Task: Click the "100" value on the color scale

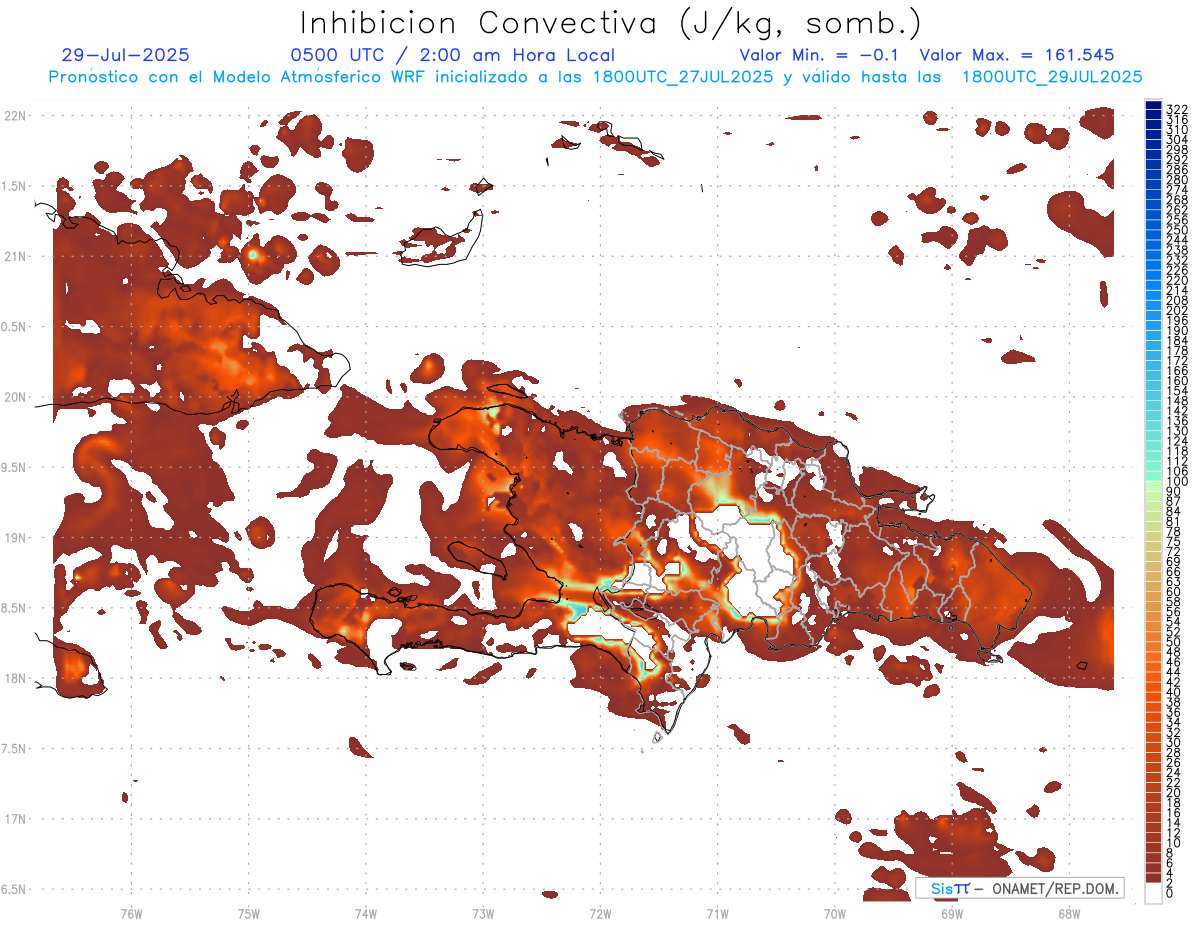Action: point(1176,482)
